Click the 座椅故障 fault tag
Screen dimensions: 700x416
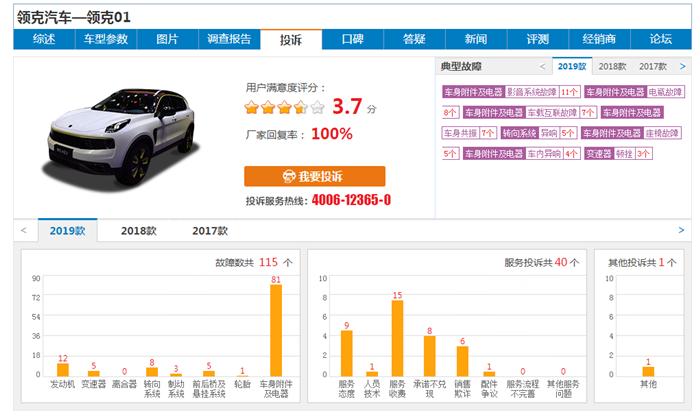[631, 133]
